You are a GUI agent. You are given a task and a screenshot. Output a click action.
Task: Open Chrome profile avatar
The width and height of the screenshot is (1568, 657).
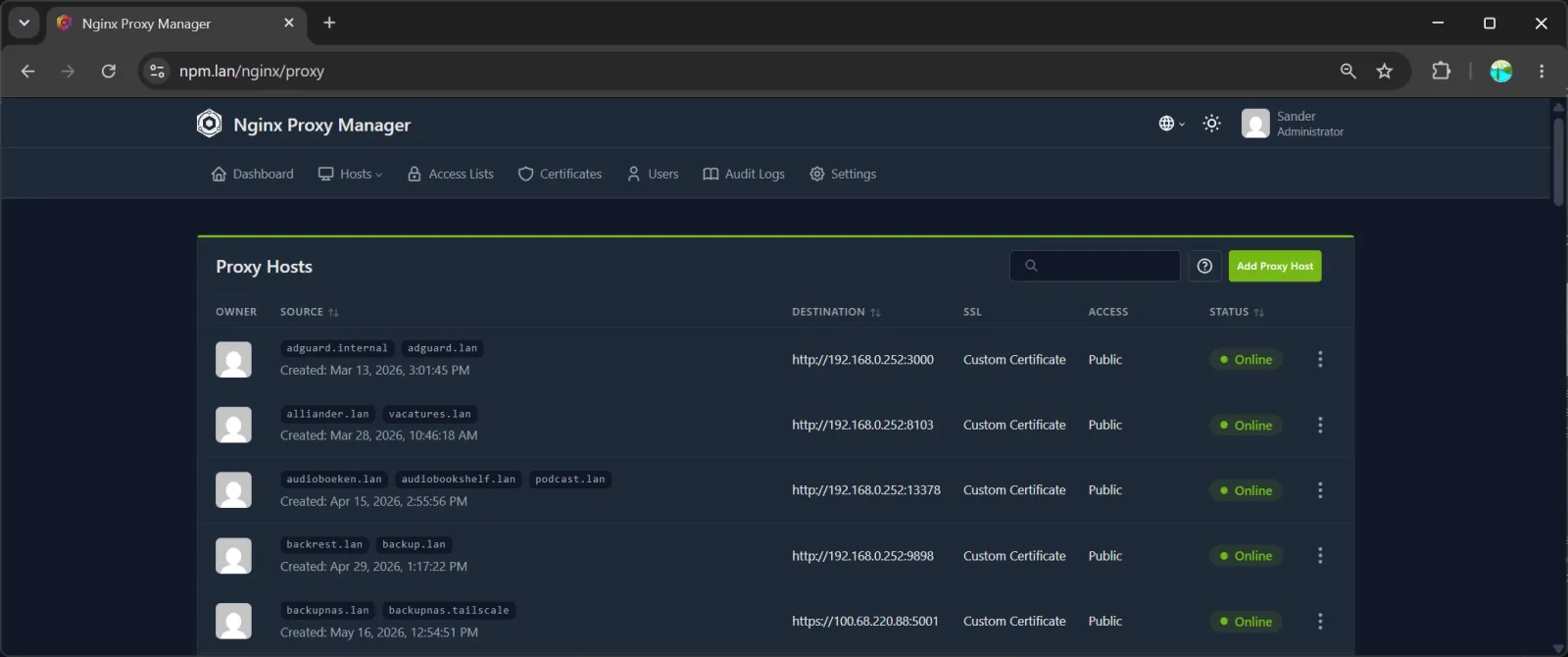(1501, 71)
